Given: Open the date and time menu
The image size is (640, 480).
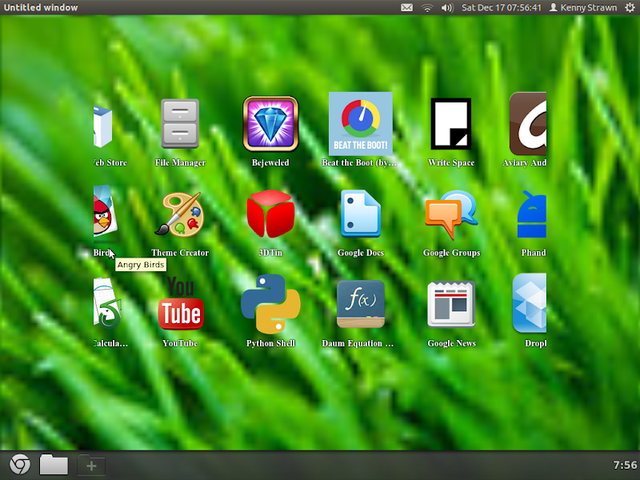Looking at the screenshot, I should click(x=501, y=8).
